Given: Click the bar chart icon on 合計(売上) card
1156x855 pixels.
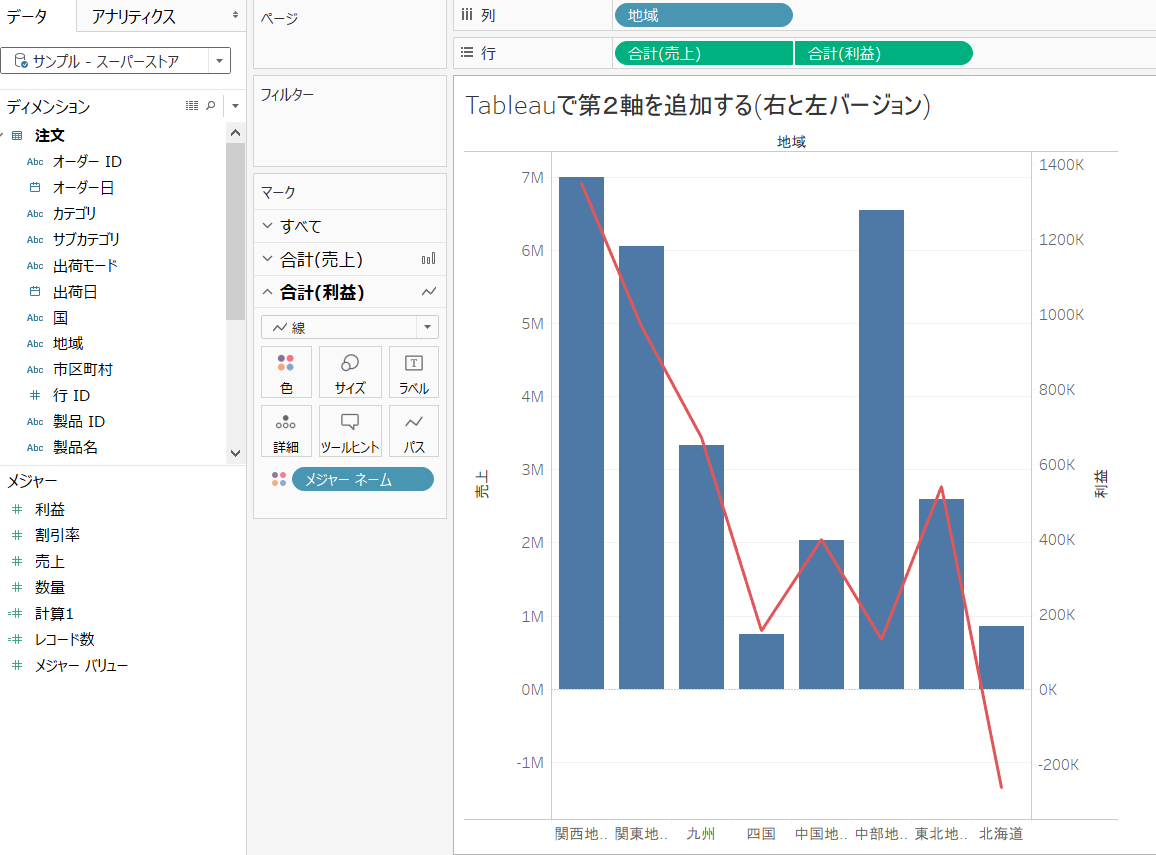Looking at the screenshot, I should pos(429,258).
